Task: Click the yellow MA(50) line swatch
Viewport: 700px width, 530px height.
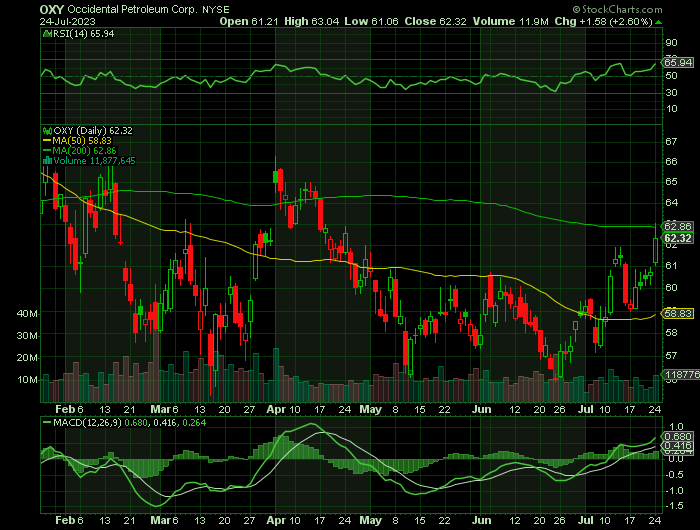Action: pyautogui.click(x=47, y=141)
